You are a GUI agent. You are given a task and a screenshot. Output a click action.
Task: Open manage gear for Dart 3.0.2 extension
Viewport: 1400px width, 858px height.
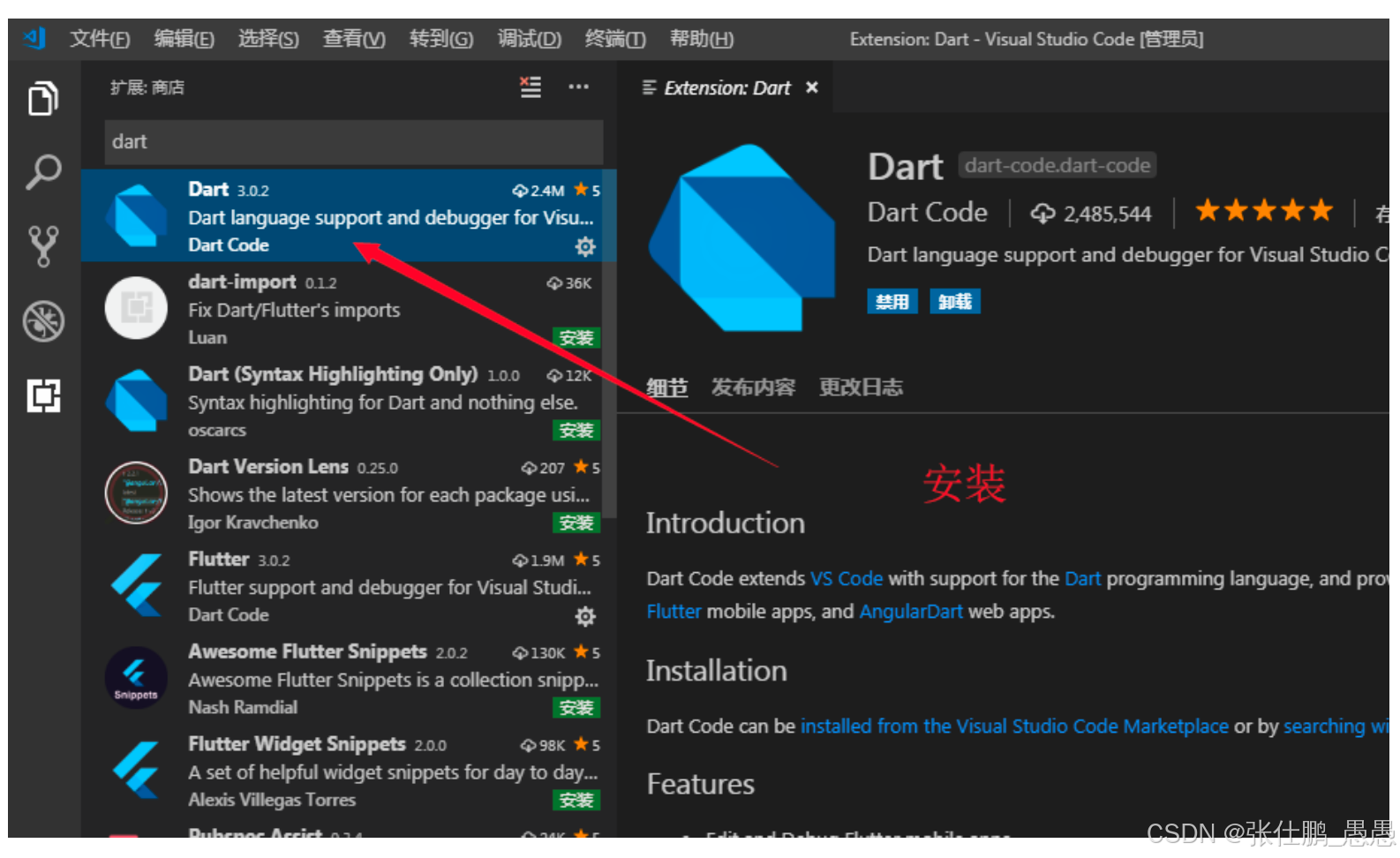click(585, 246)
